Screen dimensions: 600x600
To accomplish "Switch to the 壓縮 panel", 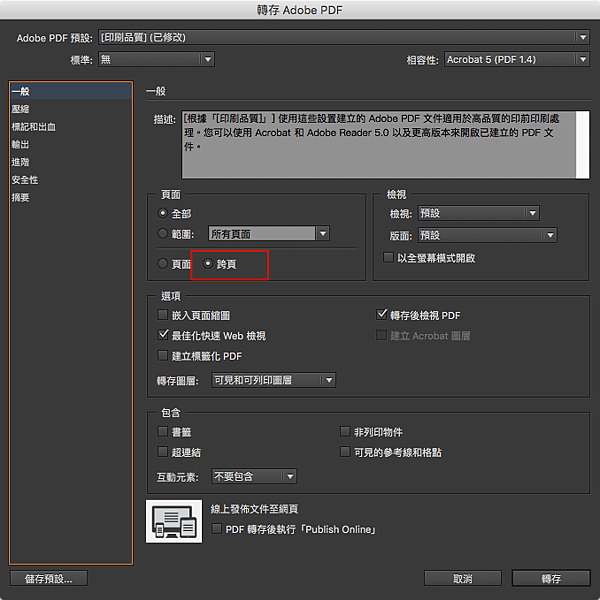I will 71,109.
